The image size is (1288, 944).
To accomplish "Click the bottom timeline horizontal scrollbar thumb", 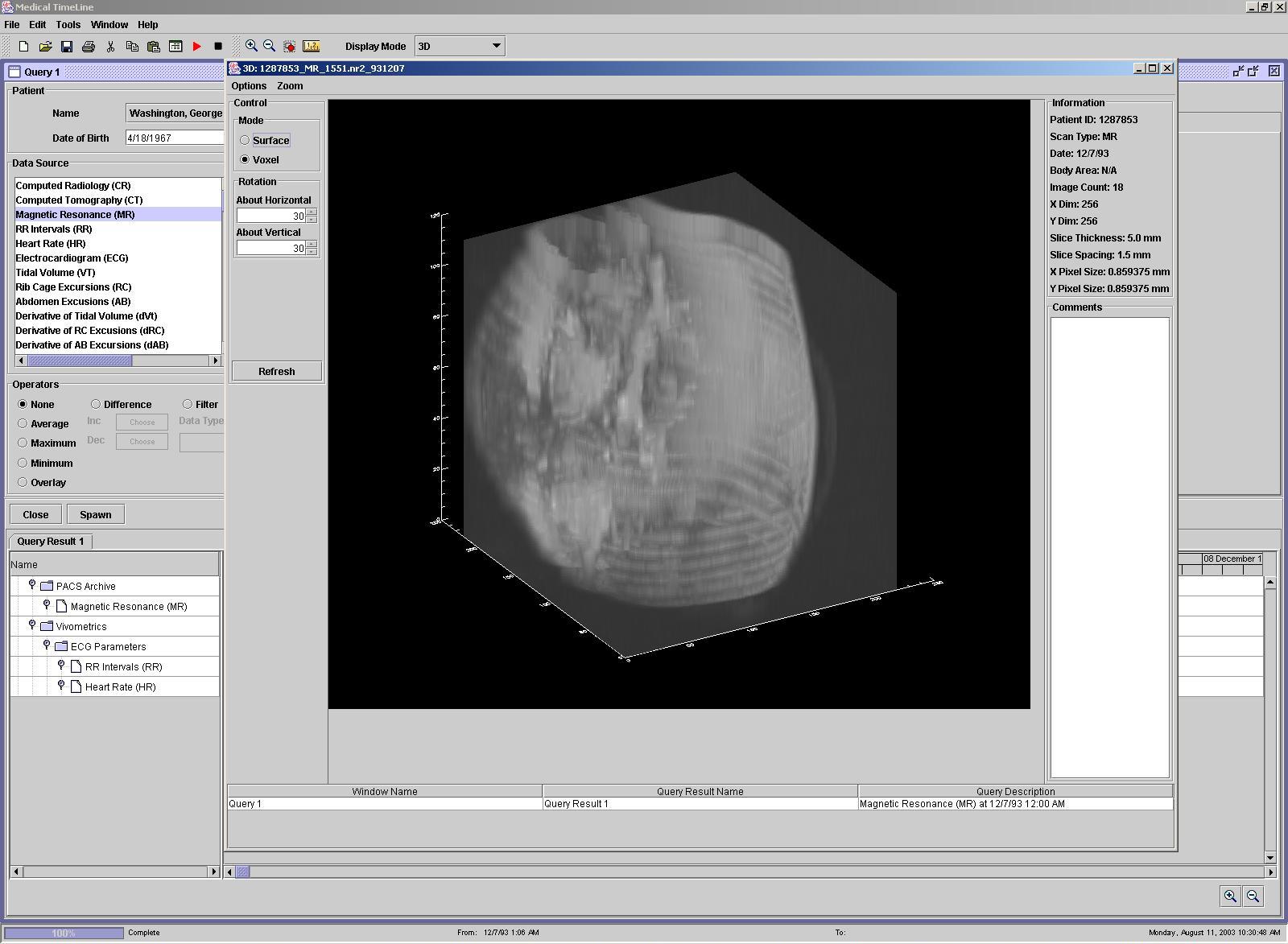I will point(243,872).
